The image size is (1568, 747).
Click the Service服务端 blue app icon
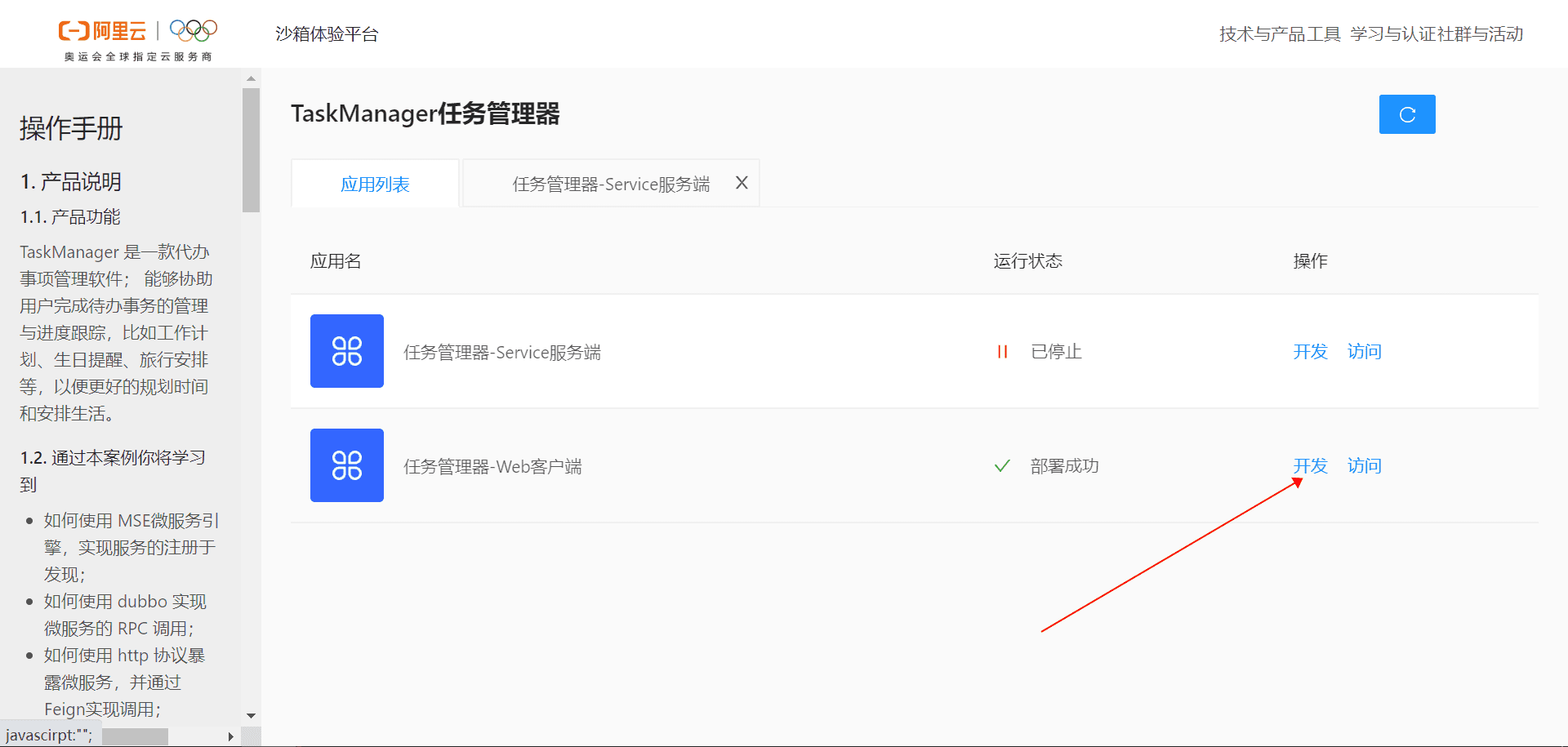click(x=347, y=351)
